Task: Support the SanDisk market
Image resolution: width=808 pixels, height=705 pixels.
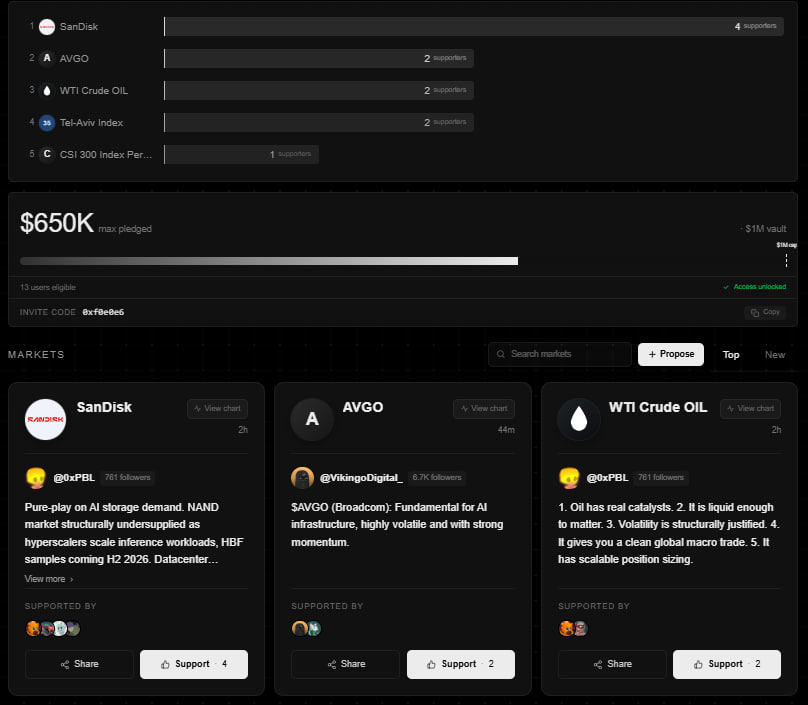Action: coord(194,664)
